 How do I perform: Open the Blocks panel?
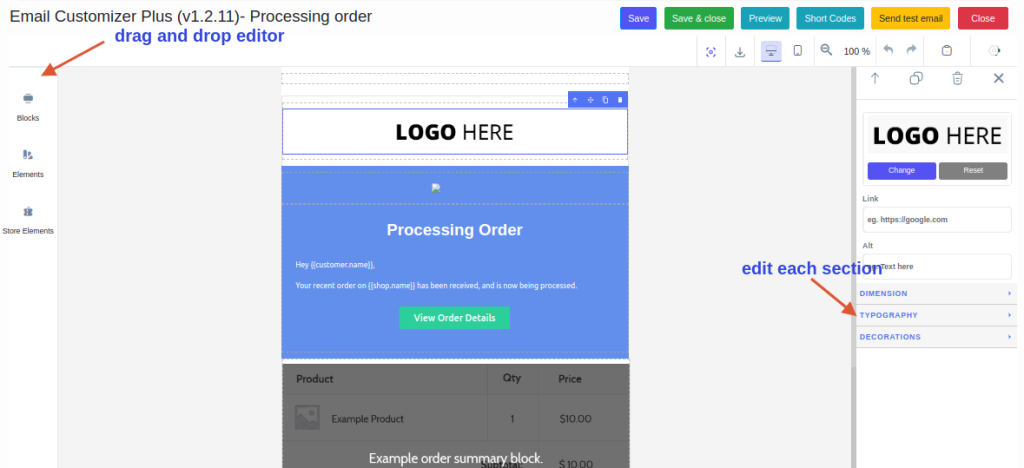28,106
